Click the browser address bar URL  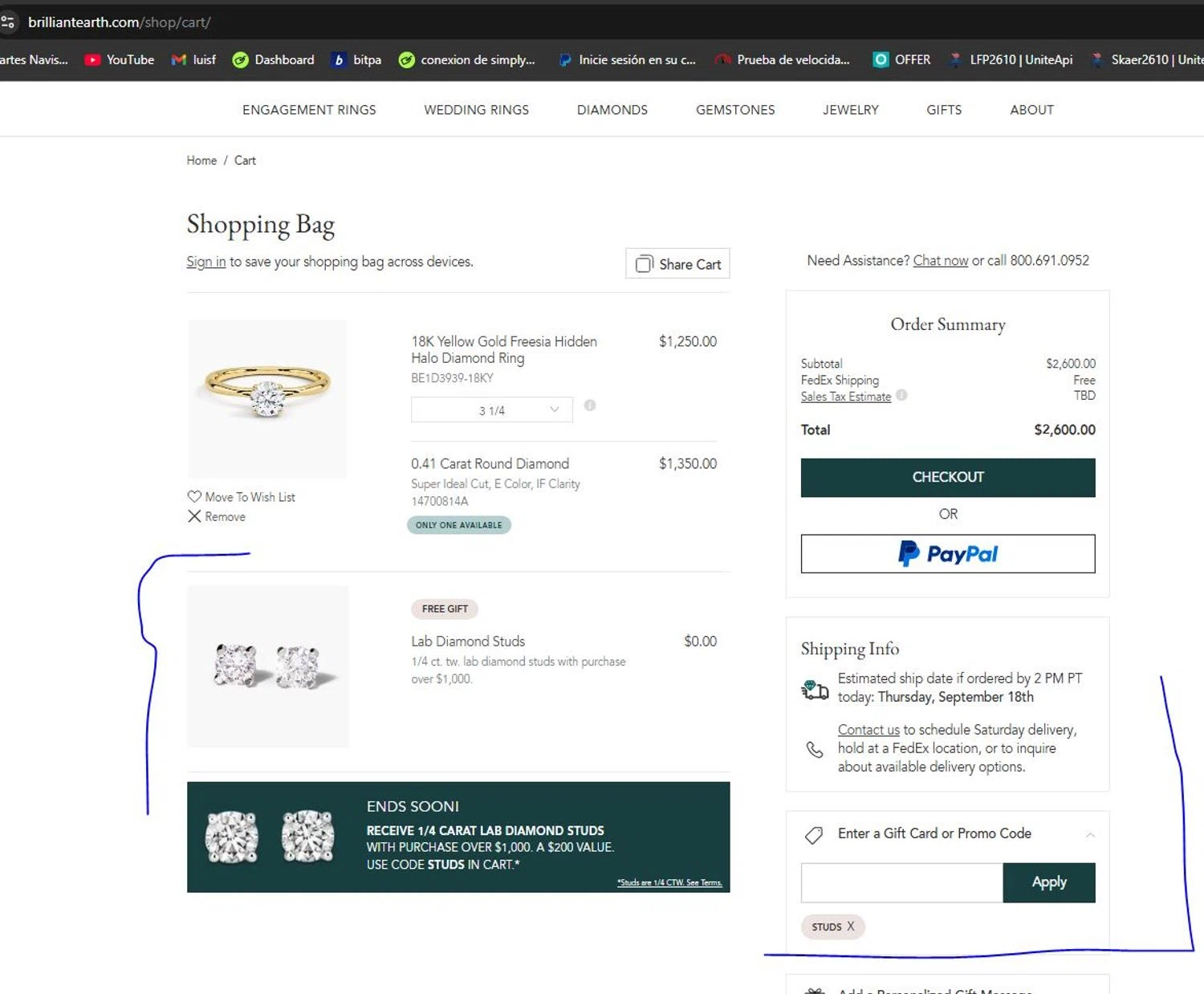pos(119,22)
